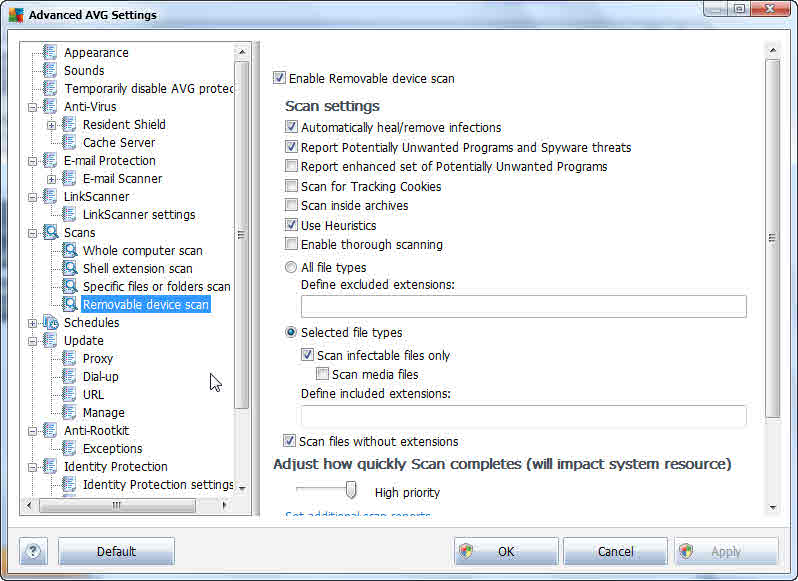Image resolution: width=798 pixels, height=581 pixels.
Task: Click the Exceptions tree icon
Action: click(69, 448)
